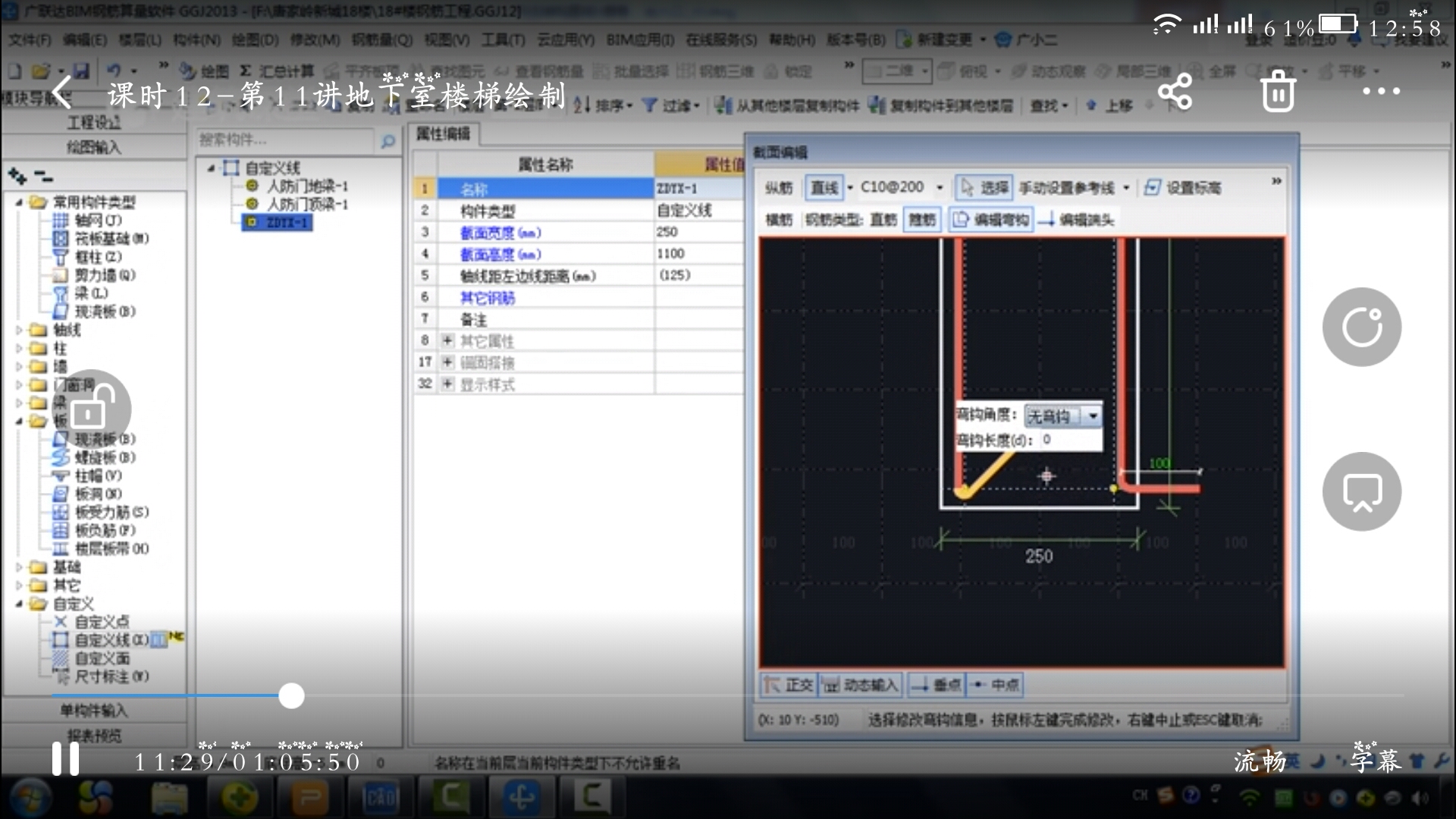Expand the 其它属性 property row
The width and height of the screenshot is (1456, 819).
[447, 340]
